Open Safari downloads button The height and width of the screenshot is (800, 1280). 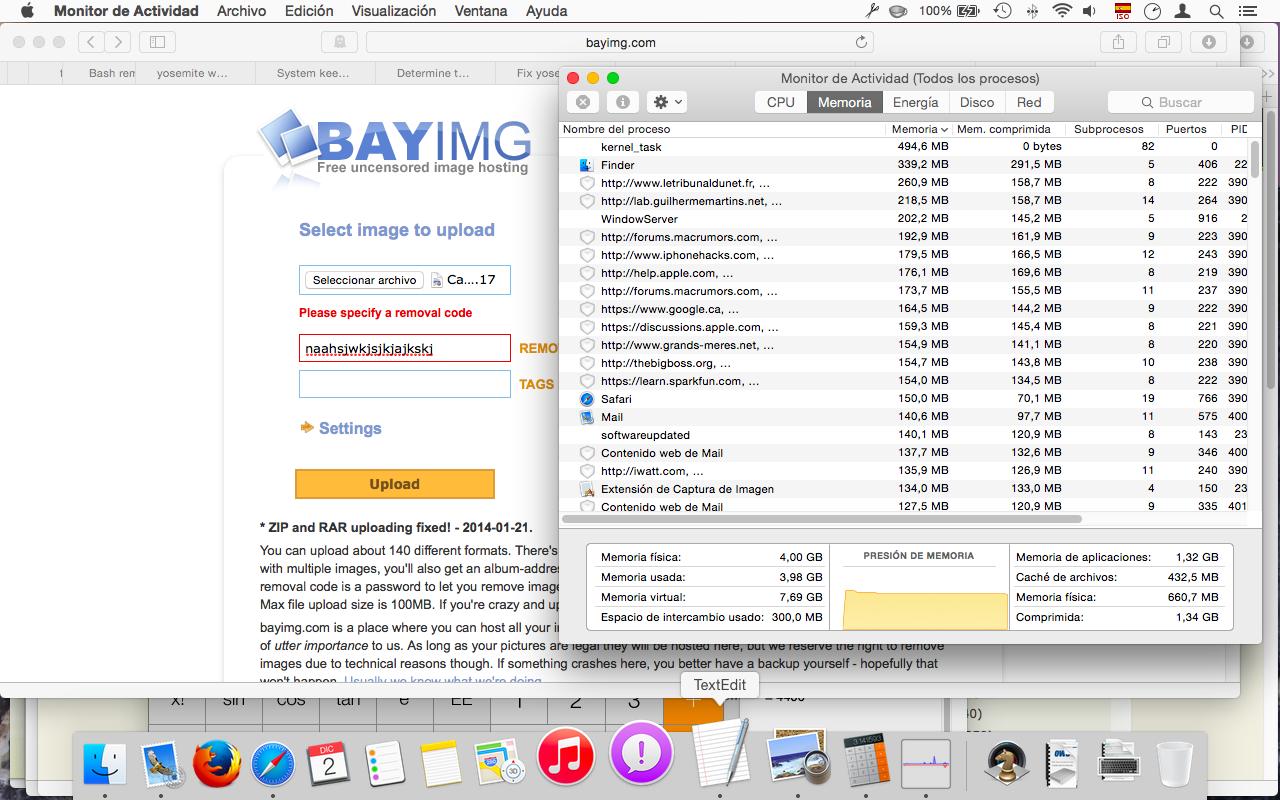click(1209, 42)
